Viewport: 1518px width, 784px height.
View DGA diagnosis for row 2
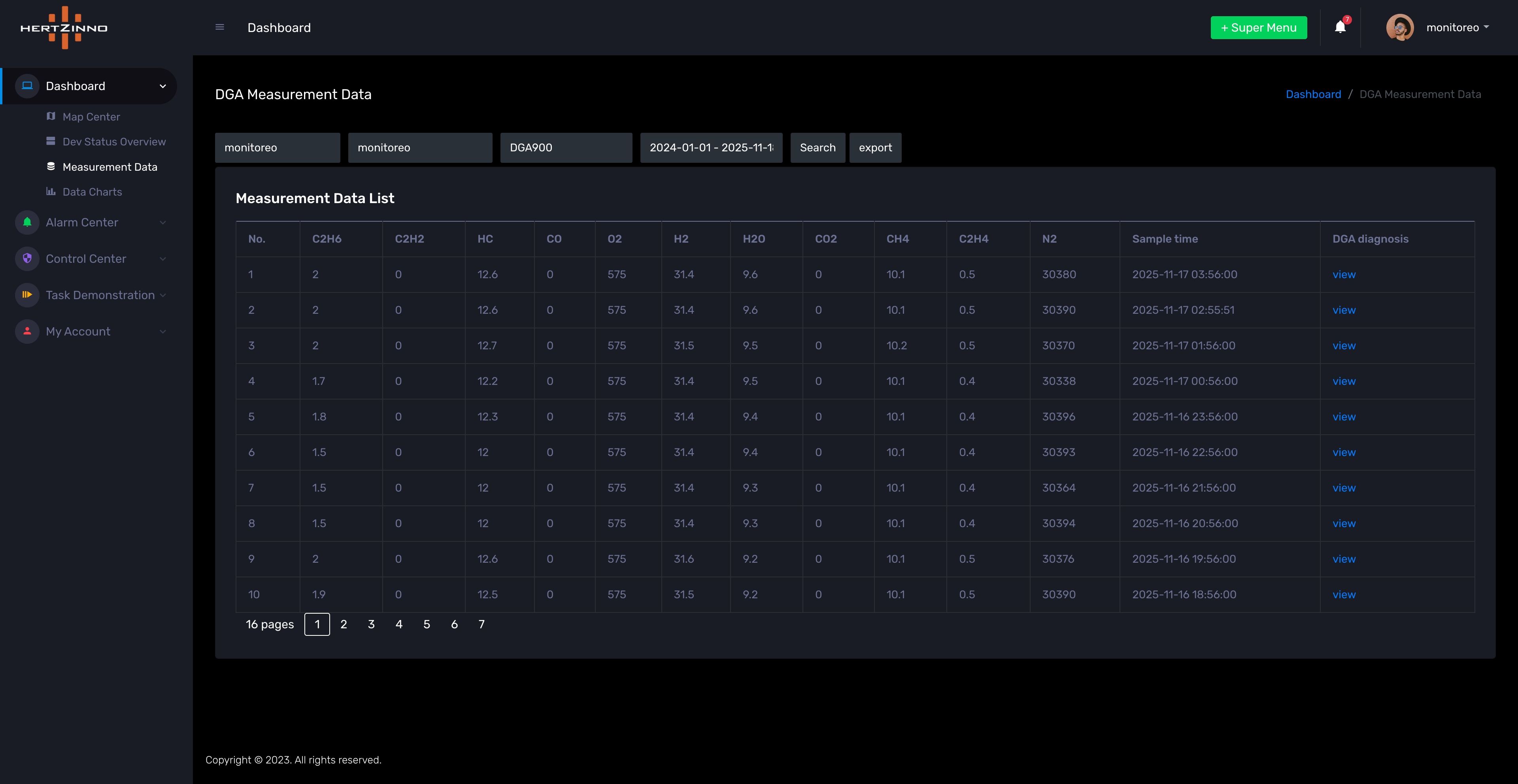(1344, 310)
